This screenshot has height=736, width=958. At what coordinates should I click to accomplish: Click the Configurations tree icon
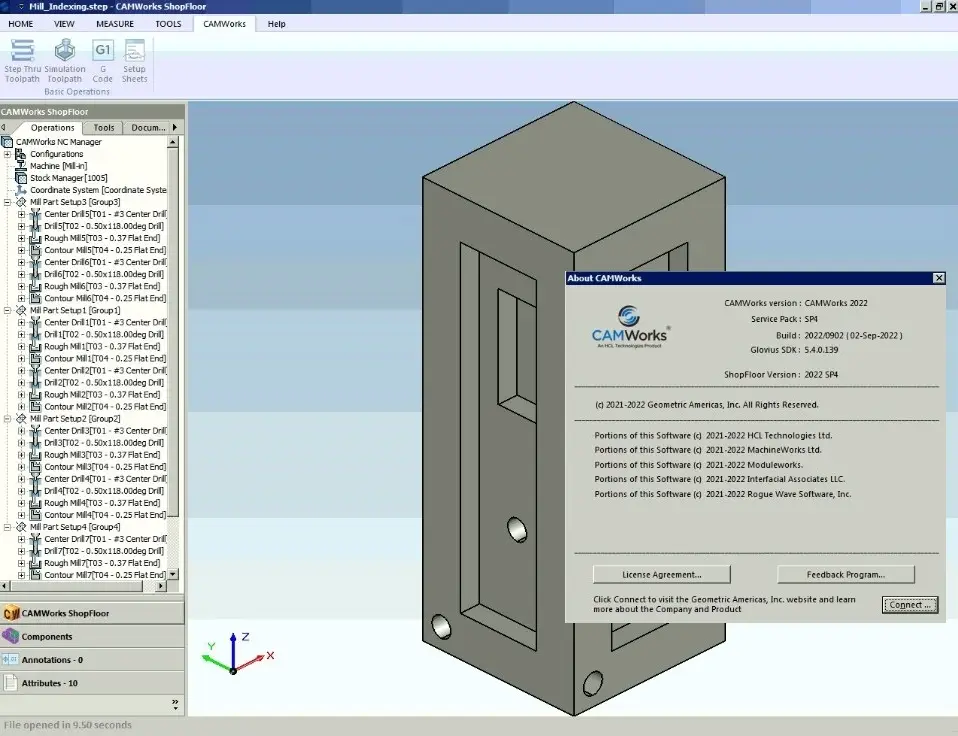coord(21,154)
